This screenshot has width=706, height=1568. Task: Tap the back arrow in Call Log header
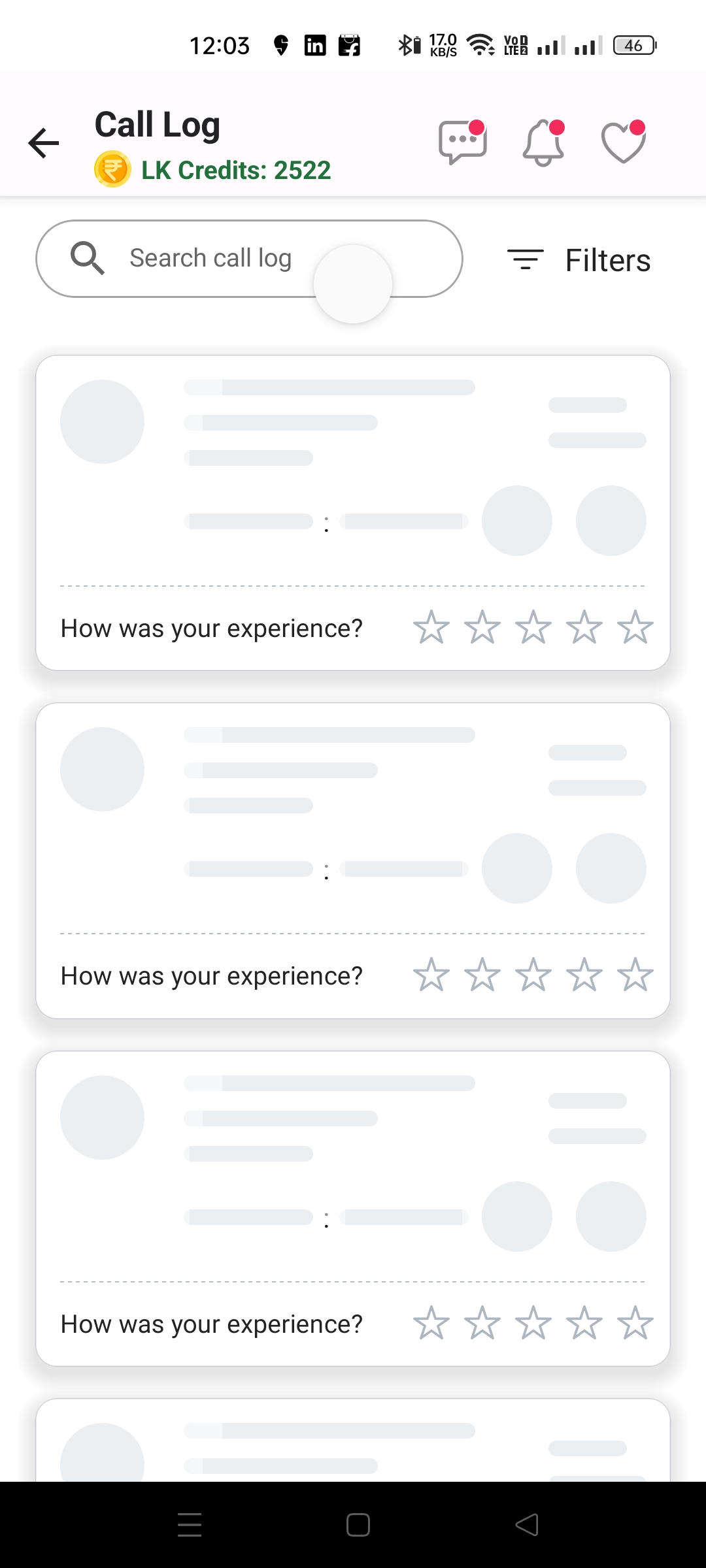44,143
